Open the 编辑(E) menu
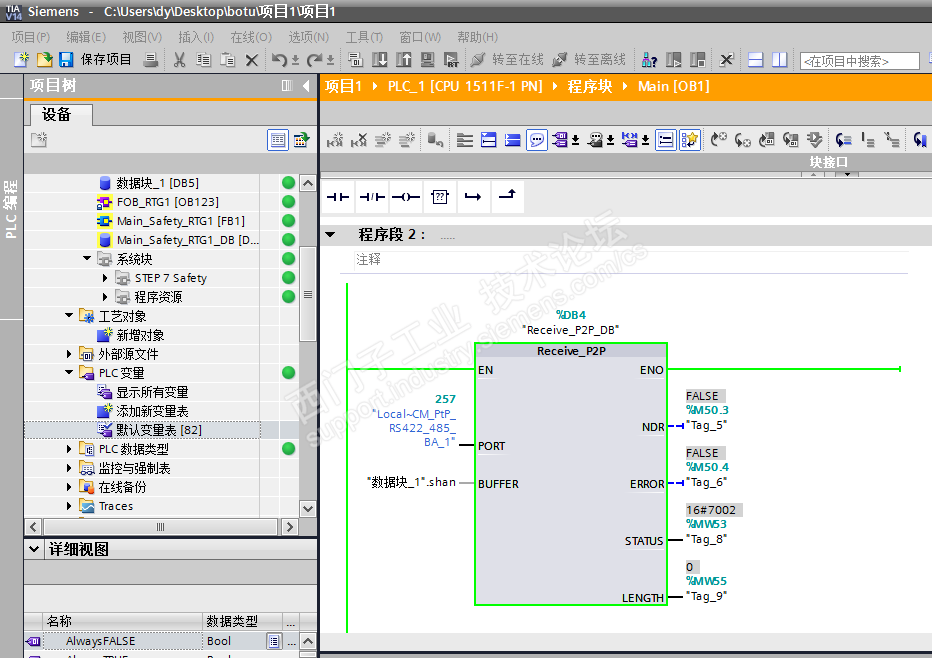The height and width of the screenshot is (658, 932). 86,37
